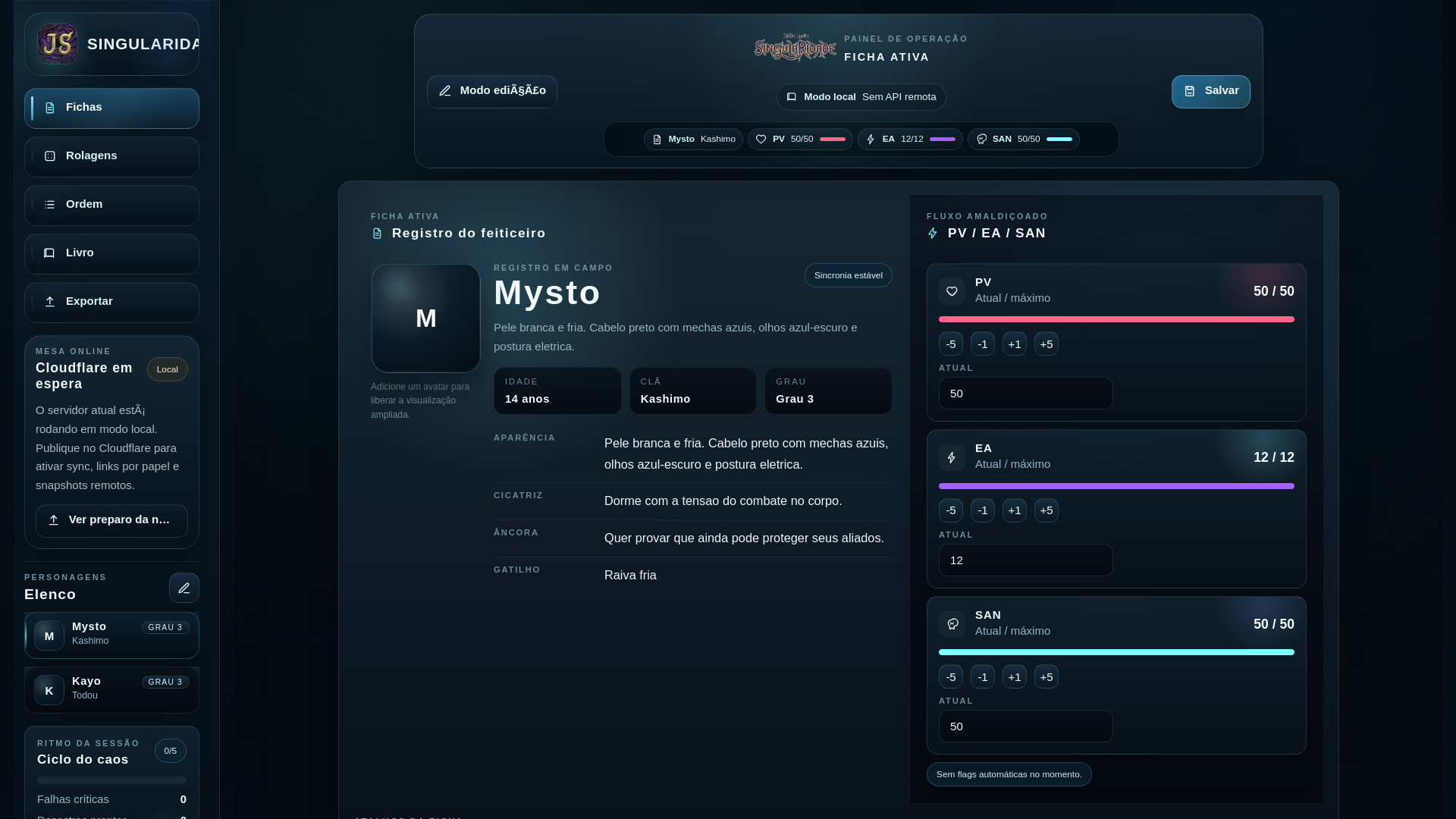Screen dimensions: 1456x819
Task: Click the M avatar of Mysto in Elenco
Action: pos(49,635)
